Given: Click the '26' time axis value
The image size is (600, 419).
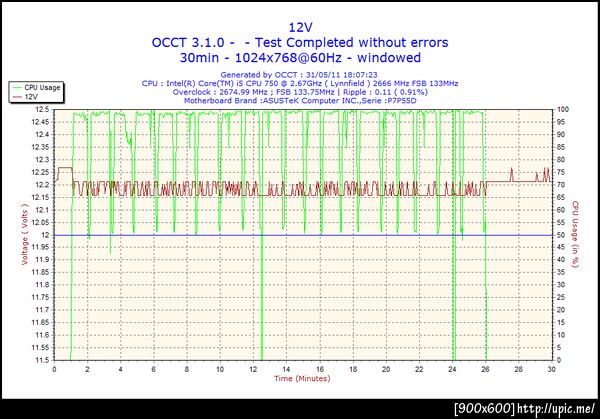Looking at the screenshot, I should [485, 369].
